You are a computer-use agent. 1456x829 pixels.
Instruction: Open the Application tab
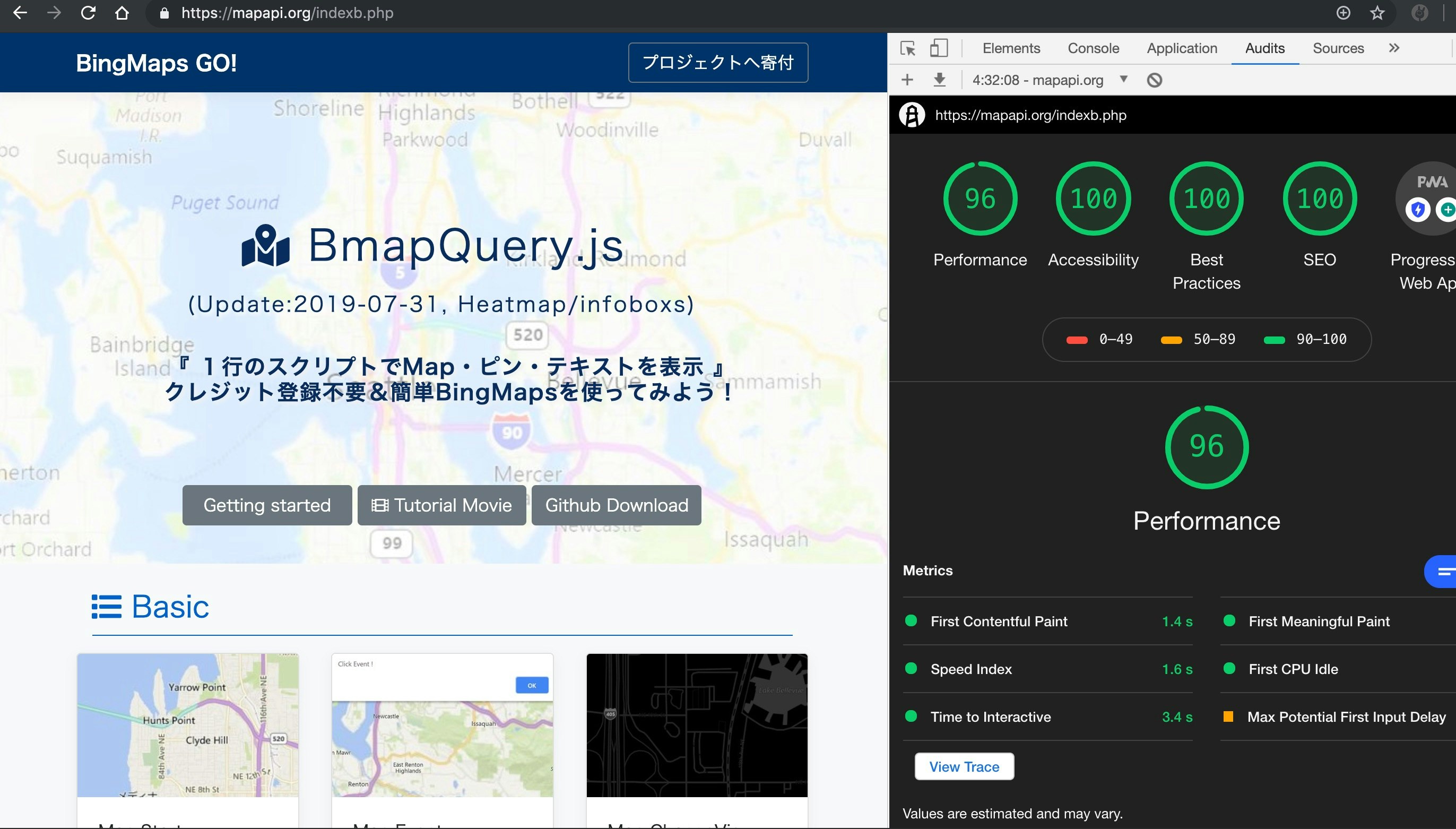click(x=1182, y=48)
